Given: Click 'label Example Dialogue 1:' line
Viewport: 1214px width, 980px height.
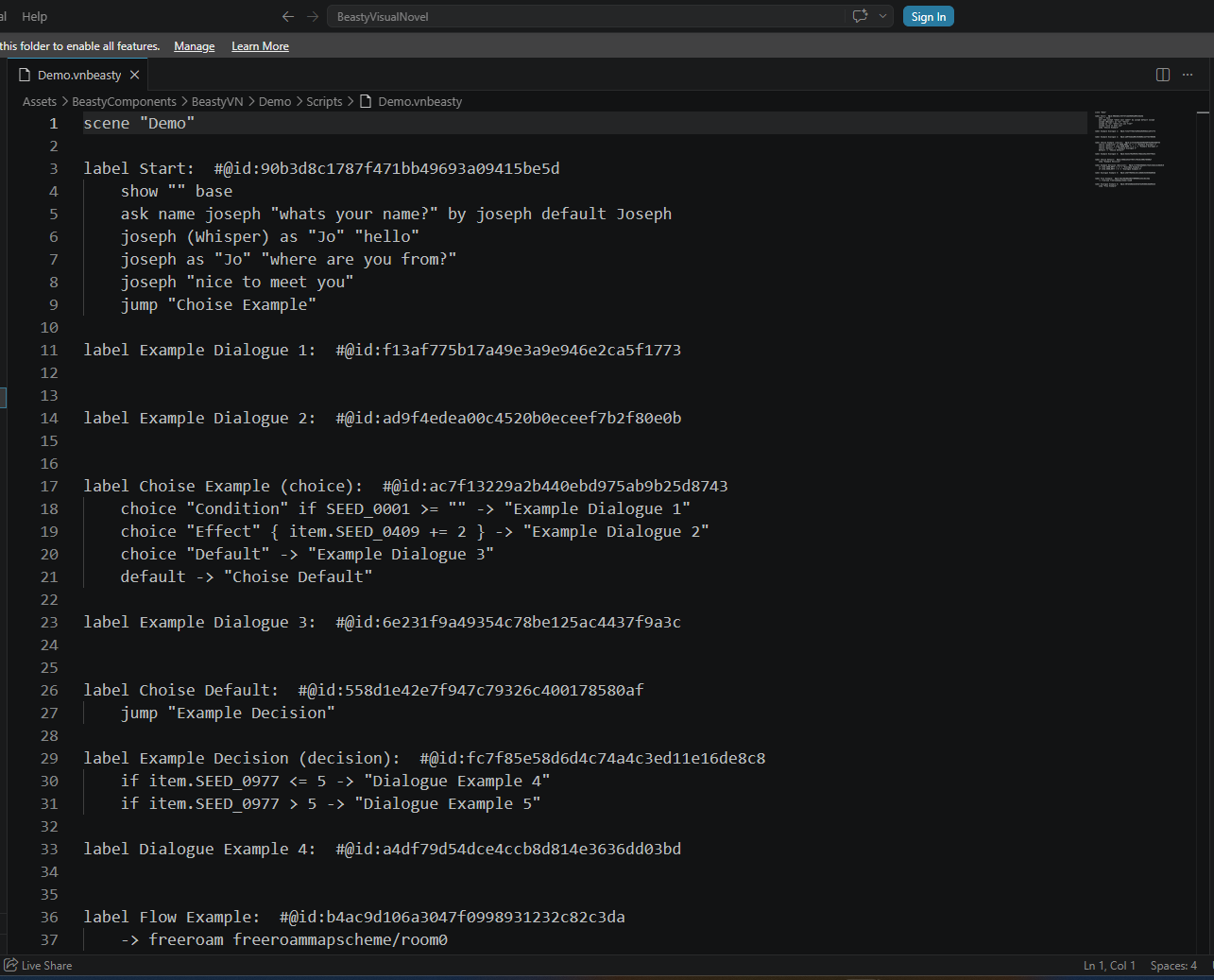Looking at the screenshot, I should tap(382, 350).
